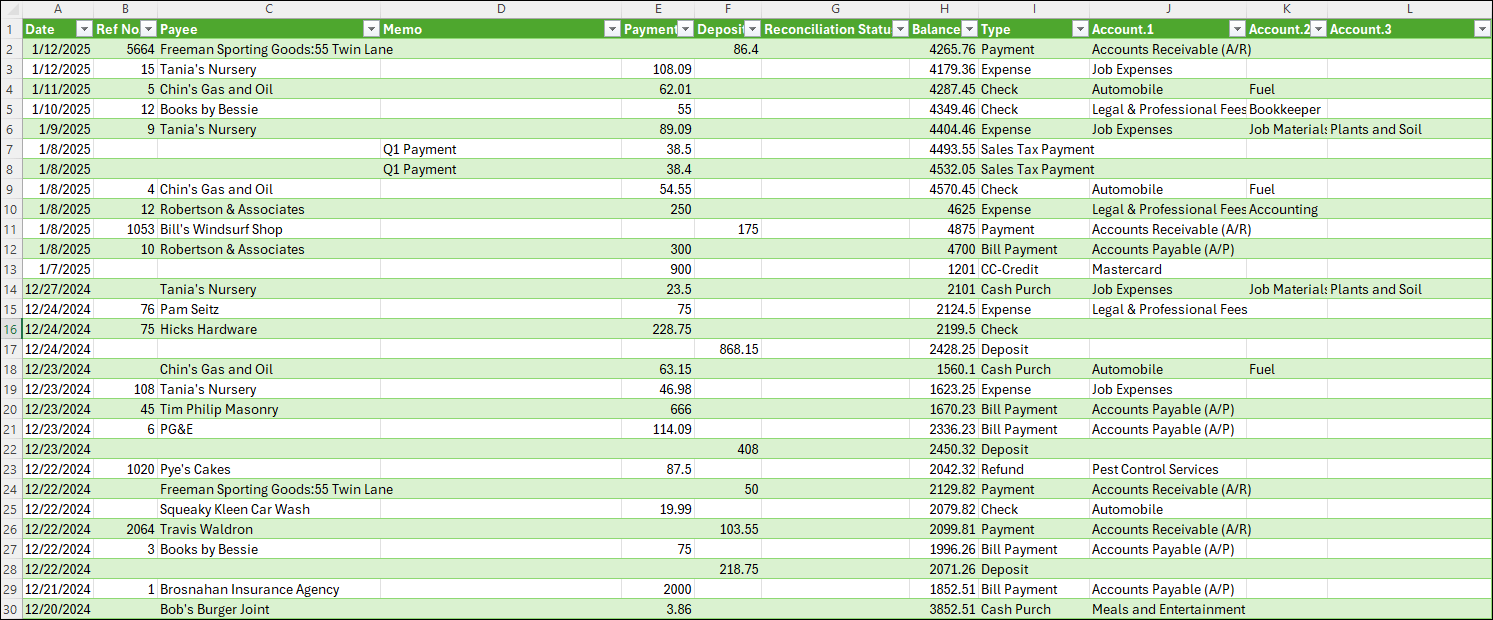Open the Reconciliation Status filter dropdown
Image resolution: width=1493 pixels, height=620 pixels.
(x=900, y=30)
